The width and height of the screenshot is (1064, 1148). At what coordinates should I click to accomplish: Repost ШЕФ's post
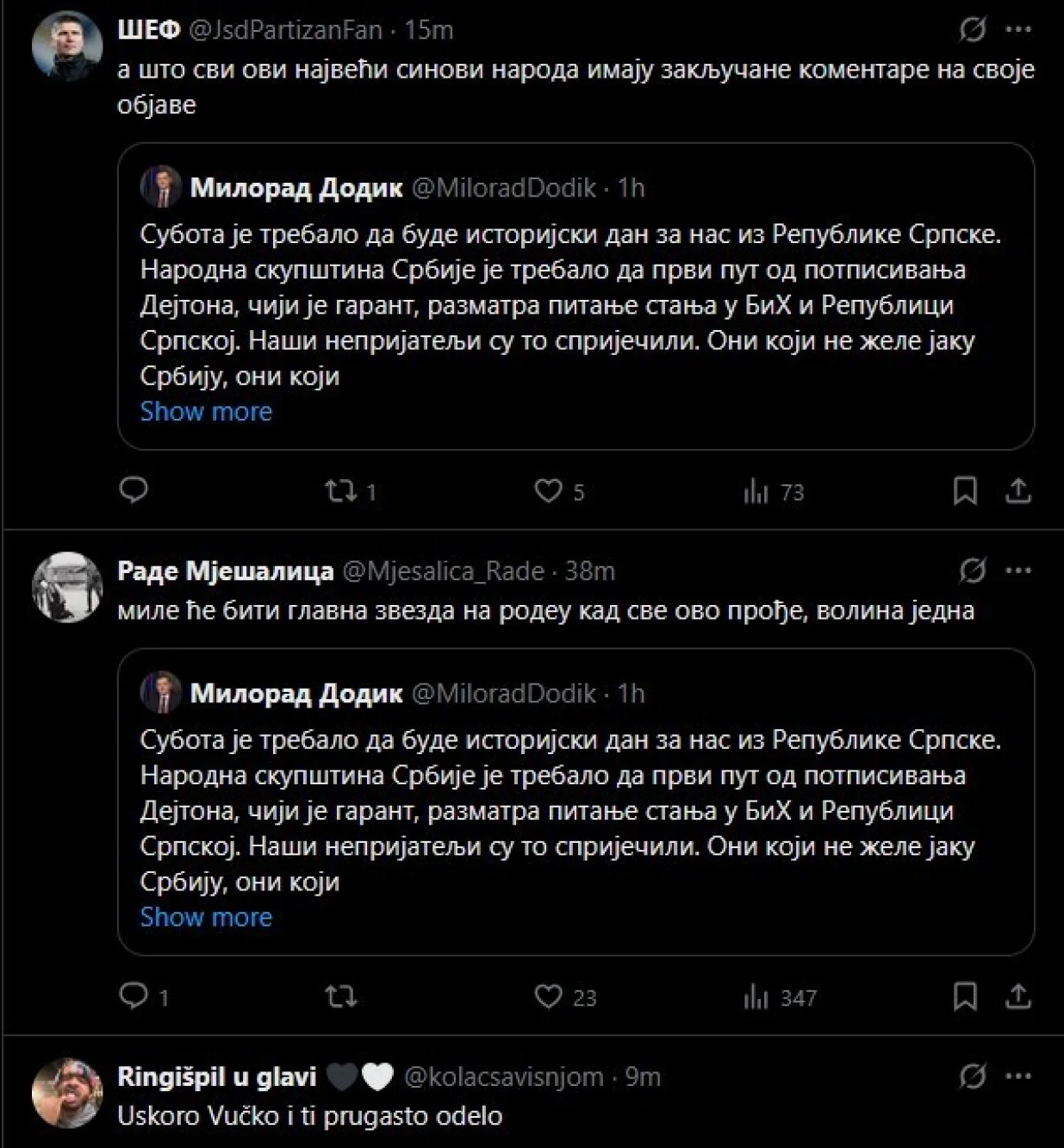pos(341,491)
